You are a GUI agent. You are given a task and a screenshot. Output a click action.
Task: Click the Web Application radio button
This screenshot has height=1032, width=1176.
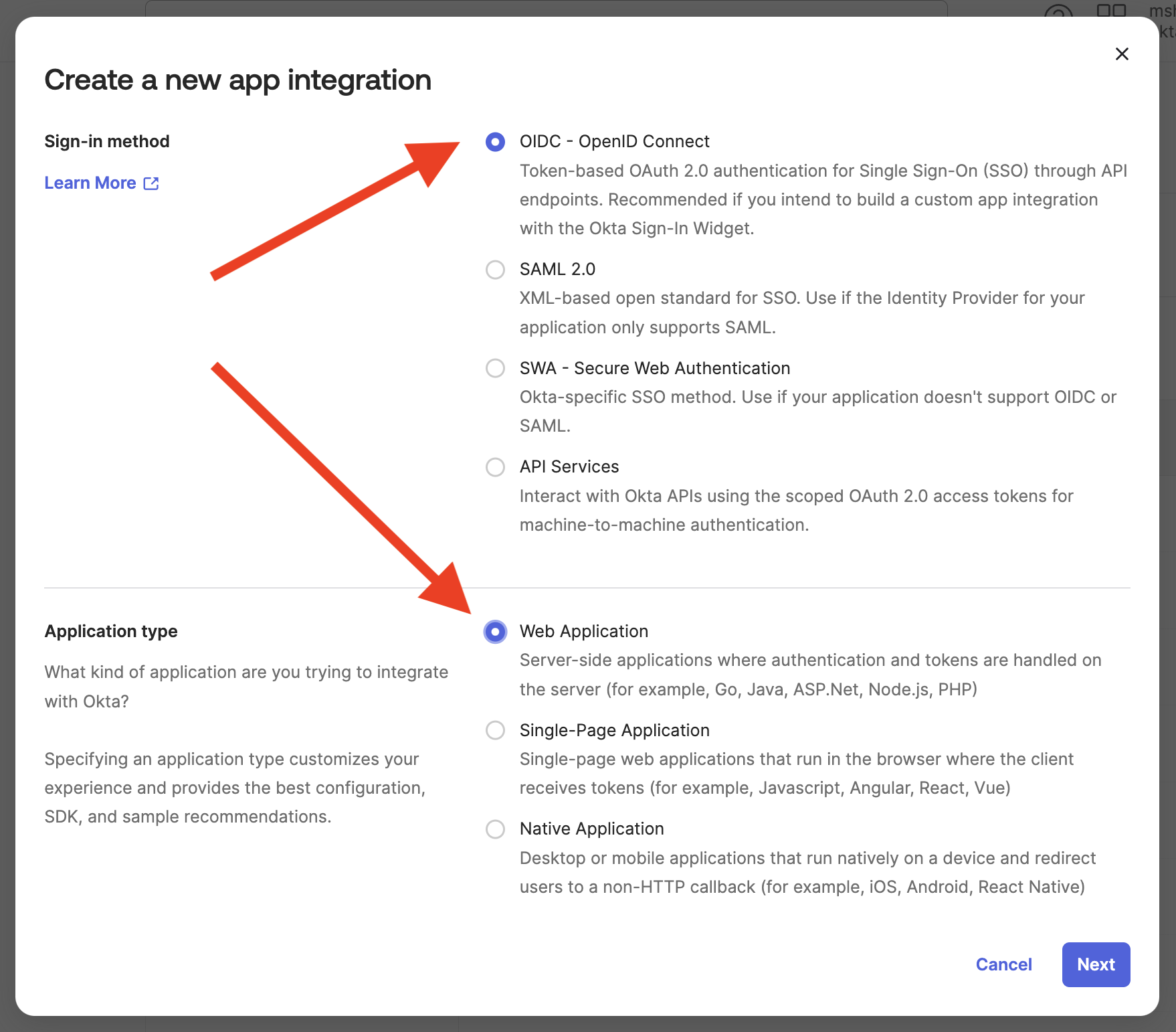(495, 631)
